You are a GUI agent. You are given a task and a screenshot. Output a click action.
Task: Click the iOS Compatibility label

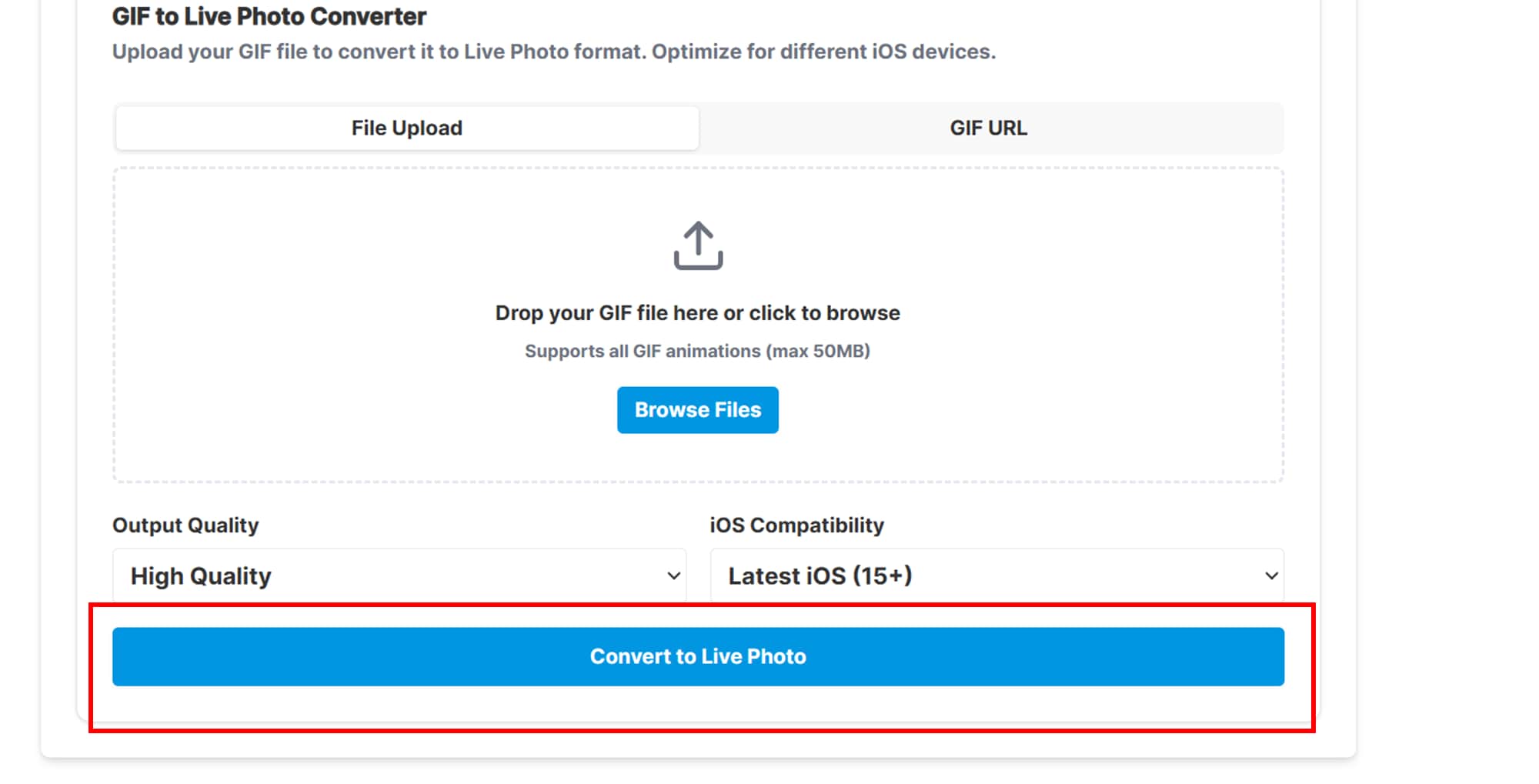point(796,525)
